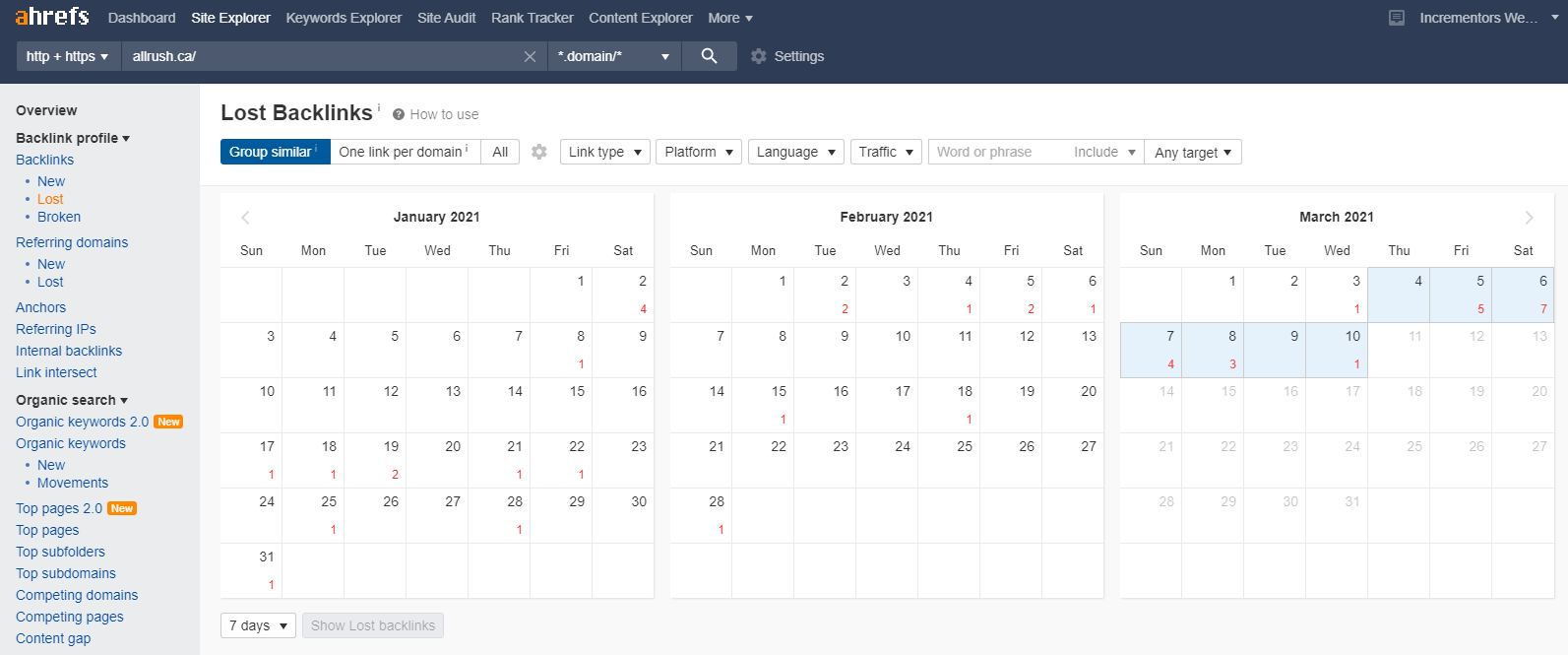Select One link per domain toggle
The width and height of the screenshot is (1568, 655).
coord(406,152)
